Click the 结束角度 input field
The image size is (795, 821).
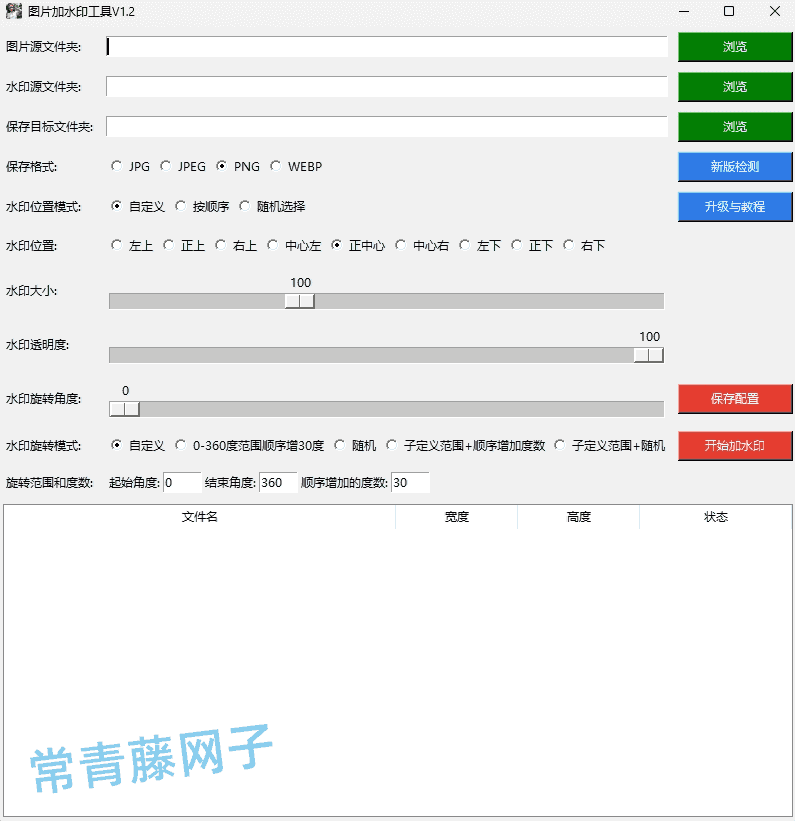[x=278, y=482]
